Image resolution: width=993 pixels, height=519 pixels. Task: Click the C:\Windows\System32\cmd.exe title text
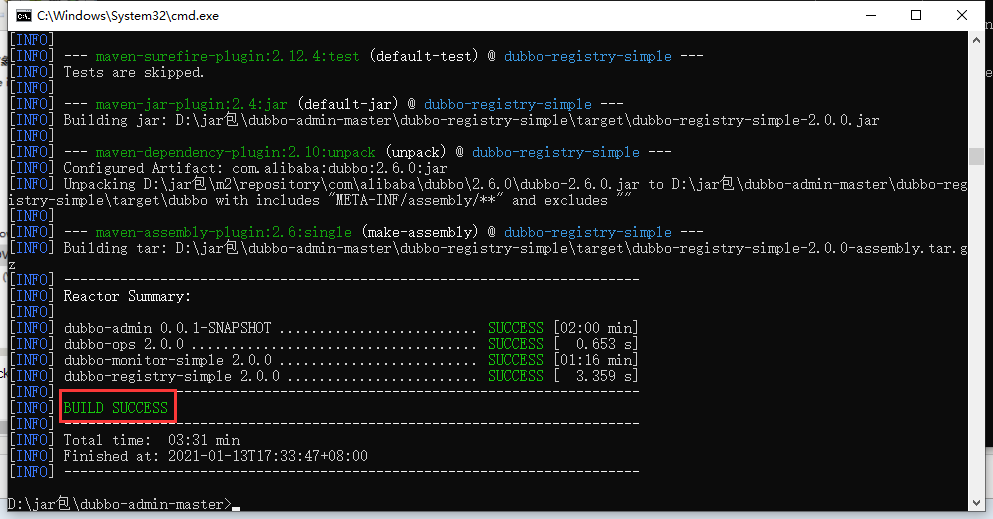(x=128, y=16)
